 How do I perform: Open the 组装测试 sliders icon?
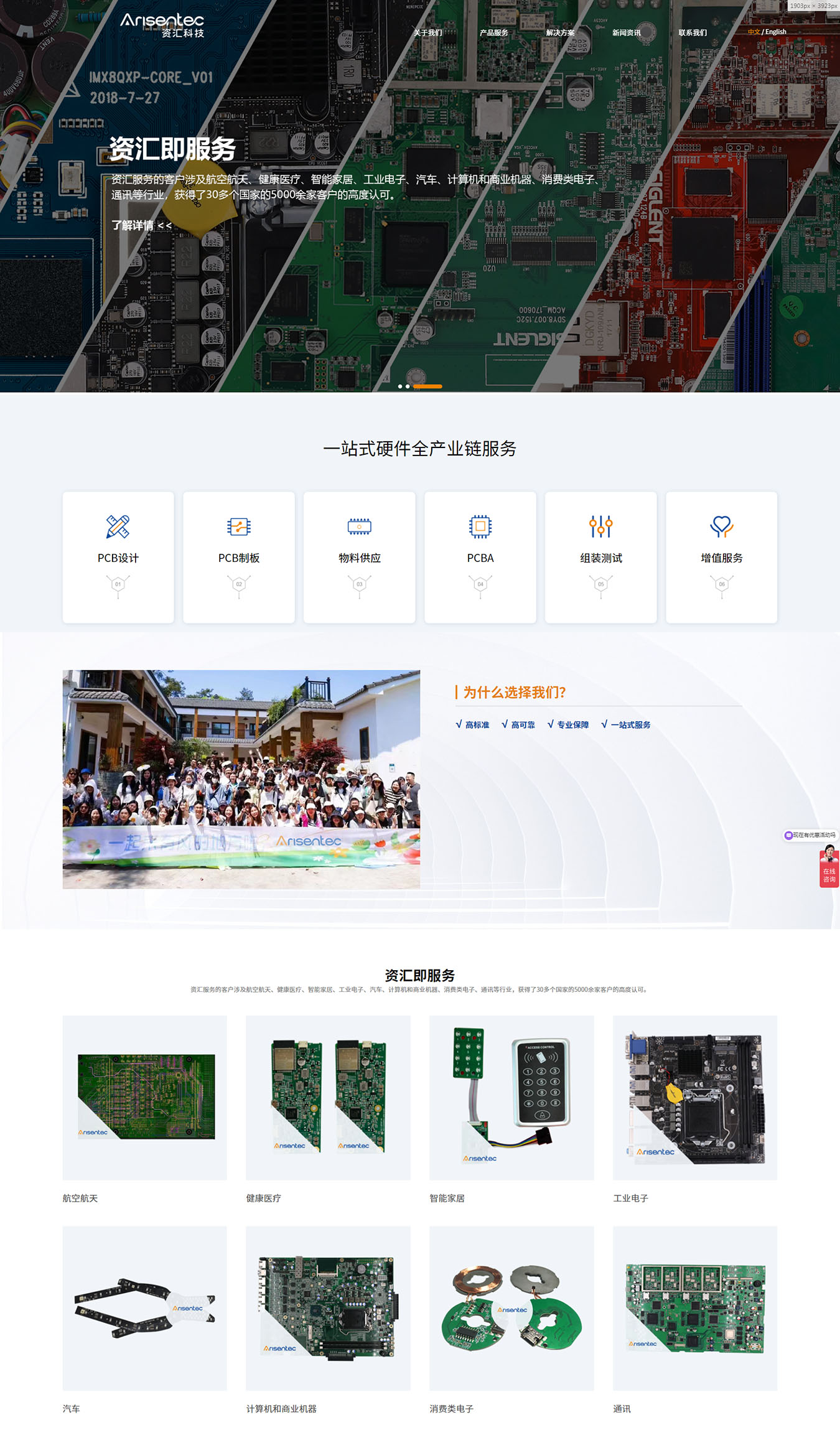tap(600, 526)
